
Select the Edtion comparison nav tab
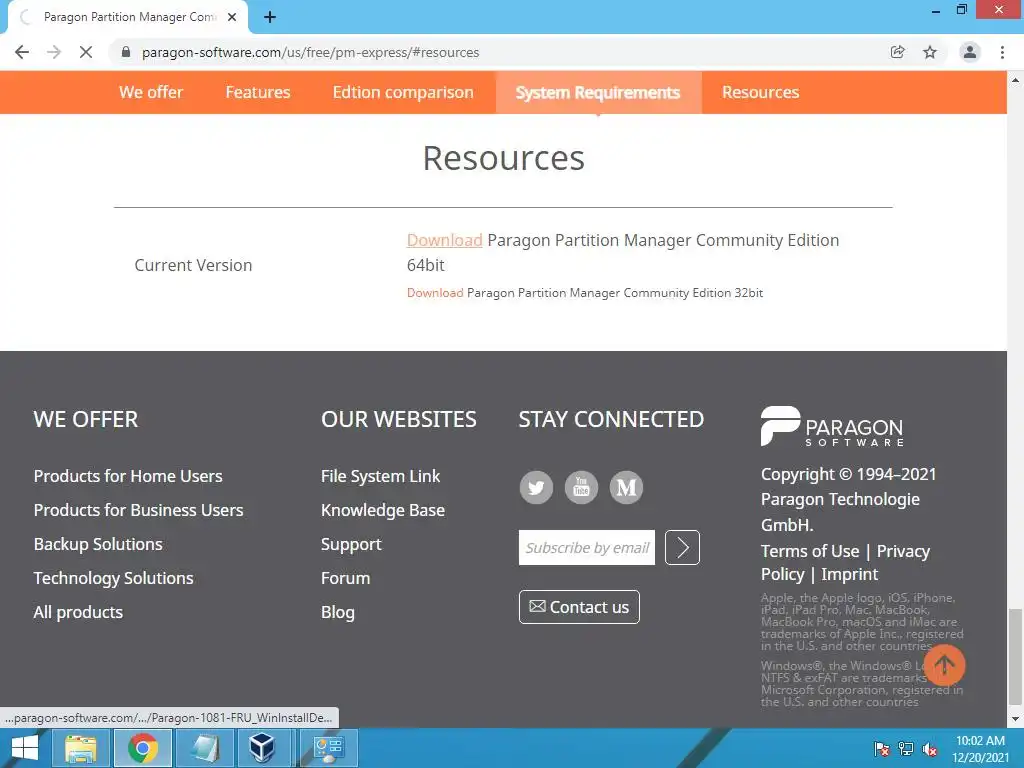403,92
